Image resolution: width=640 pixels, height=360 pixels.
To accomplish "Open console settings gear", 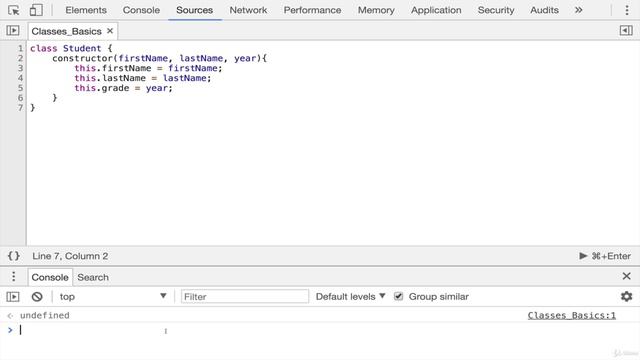I will click(627, 296).
